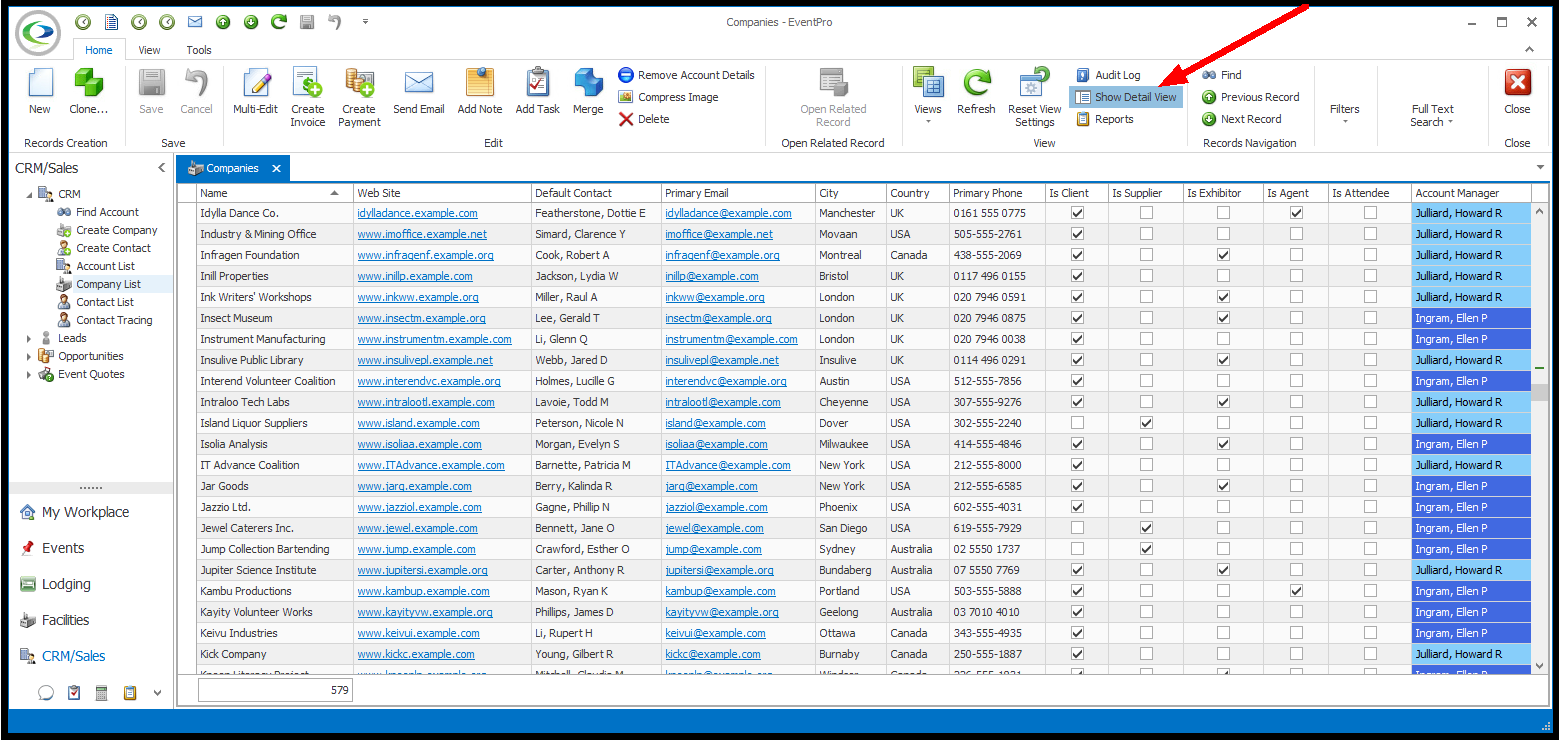The height and width of the screenshot is (741, 1559).
Task: Toggle Is Supplier for Jewel Caterers Inc.
Action: coord(1146,528)
